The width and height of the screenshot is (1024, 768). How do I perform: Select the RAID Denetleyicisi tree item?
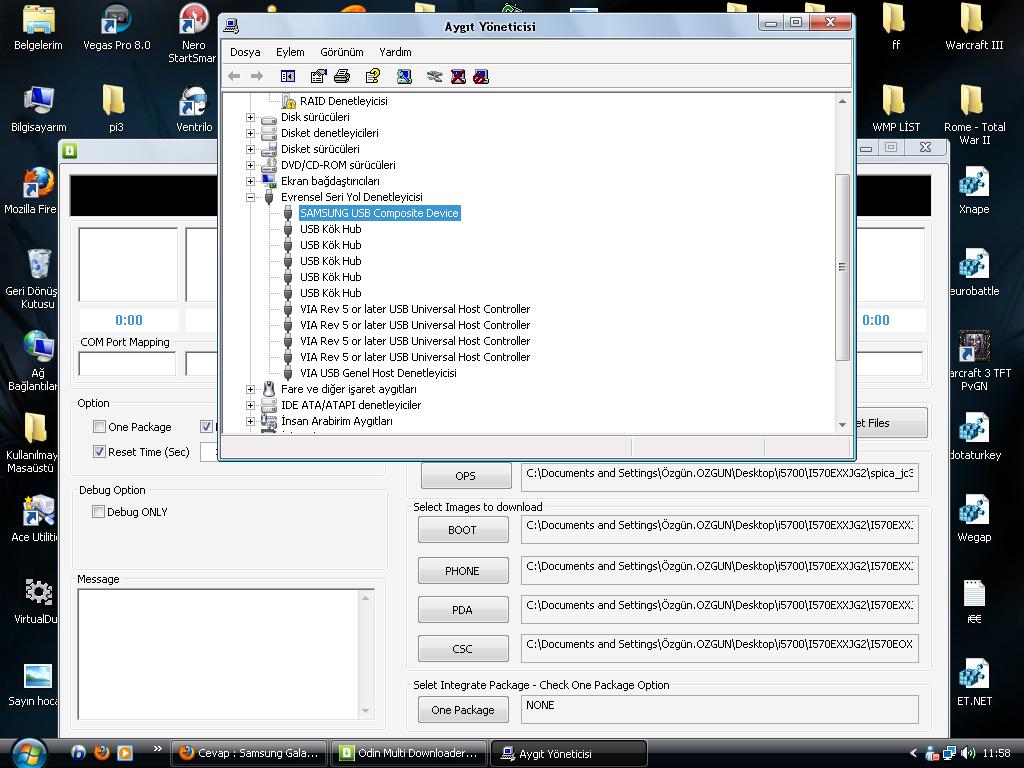pos(344,101)
